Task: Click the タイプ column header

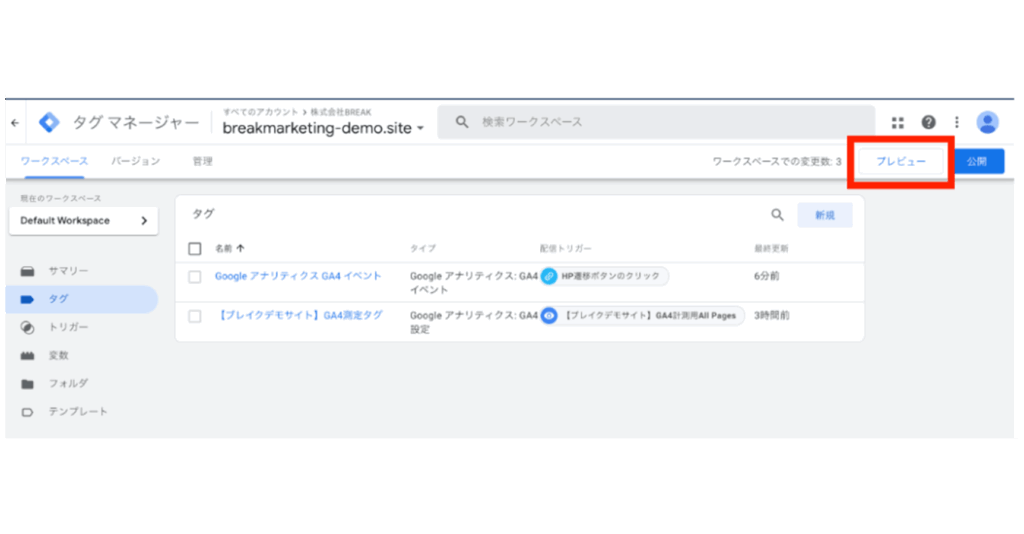Action: point(423,249)
